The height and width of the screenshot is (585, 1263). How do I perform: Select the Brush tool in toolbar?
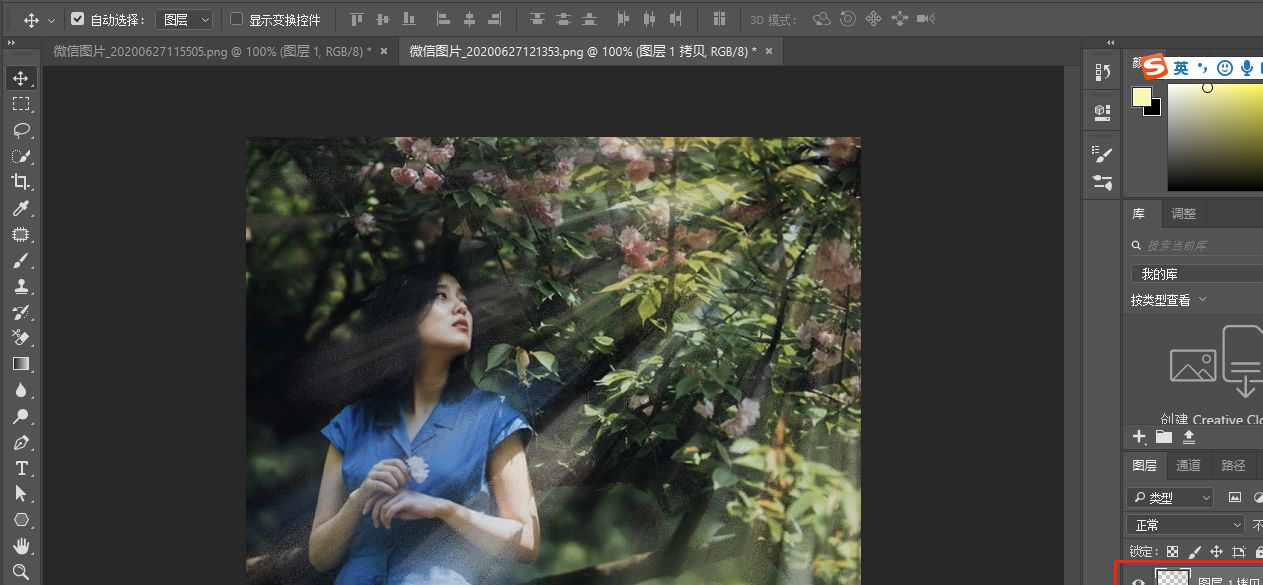[x=21, y=261]
